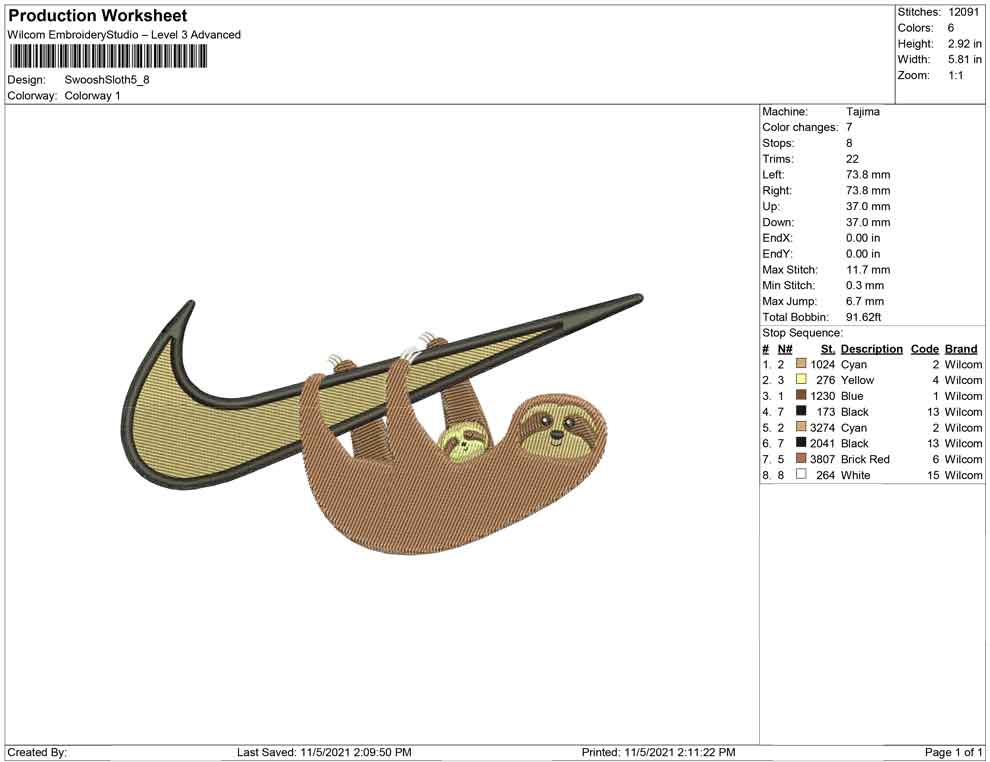Click the Zoom value 1:1

pyautogui.click(x=955, y=75)
